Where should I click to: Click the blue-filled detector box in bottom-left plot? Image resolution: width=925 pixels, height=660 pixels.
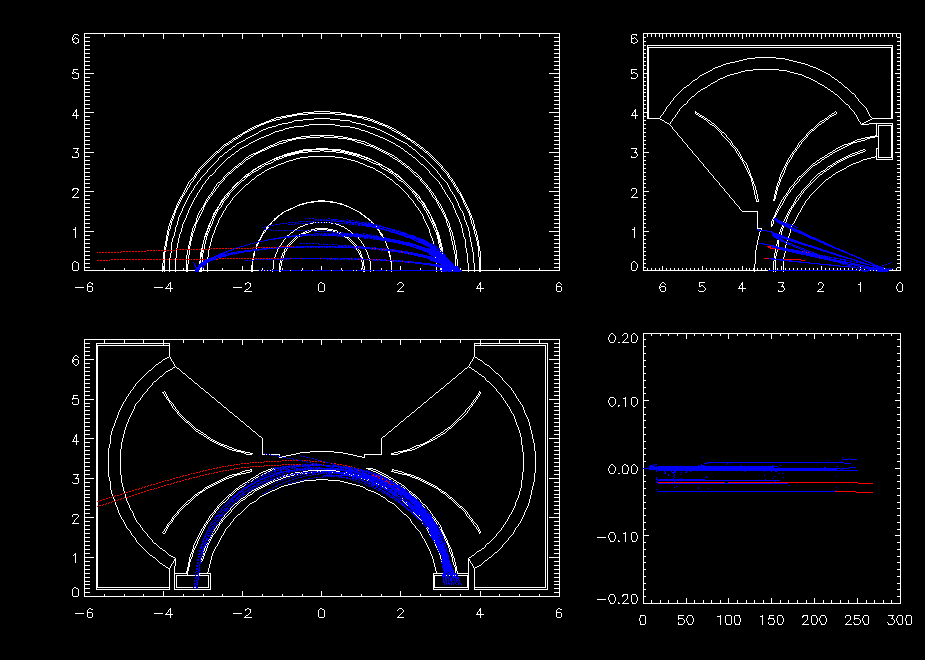coord(451,581)
